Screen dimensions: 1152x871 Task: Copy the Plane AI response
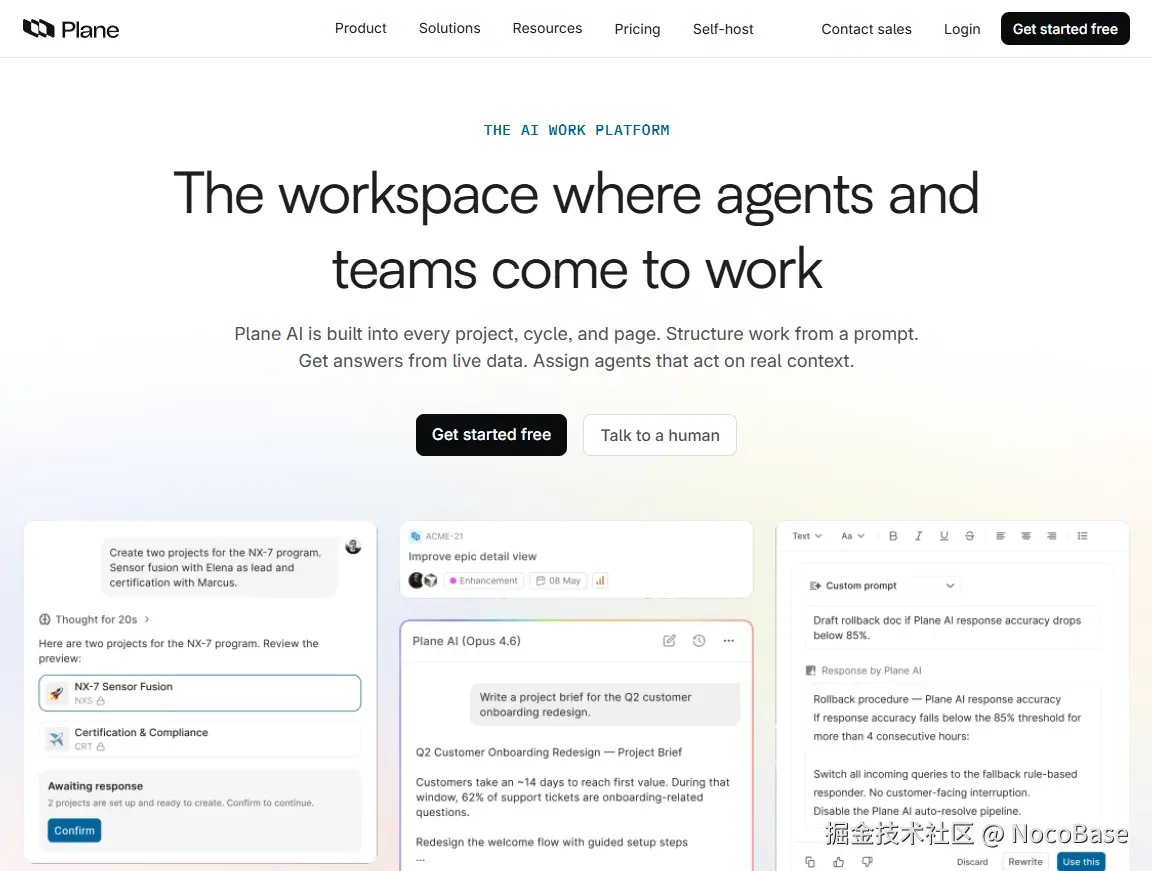coord(810,861)
